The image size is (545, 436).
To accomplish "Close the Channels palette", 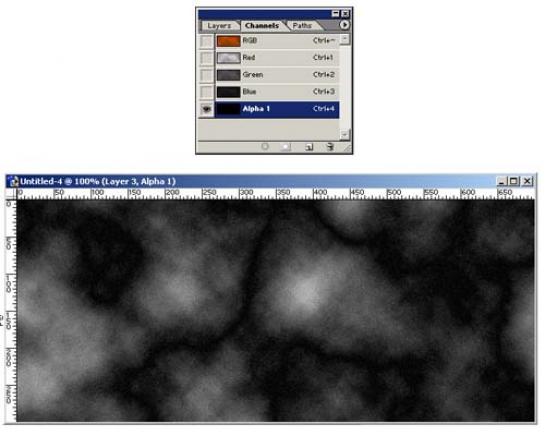I will [x=345, y=14].
